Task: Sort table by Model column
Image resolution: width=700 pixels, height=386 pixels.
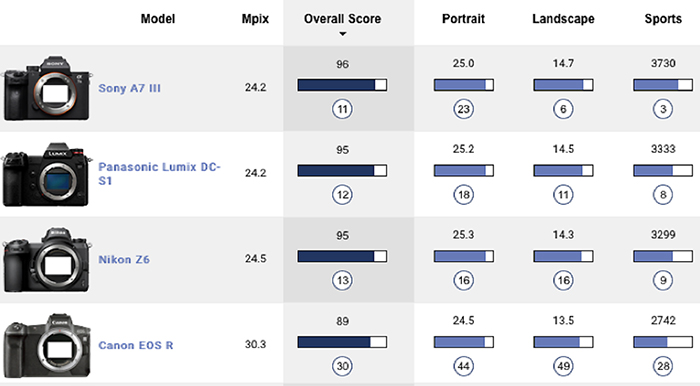Action: (158, 19)
